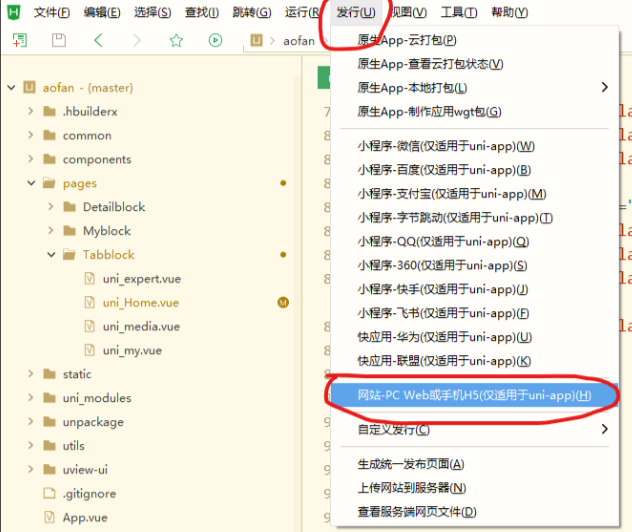Select 网站-PC Web或手机H5 option

474,395
